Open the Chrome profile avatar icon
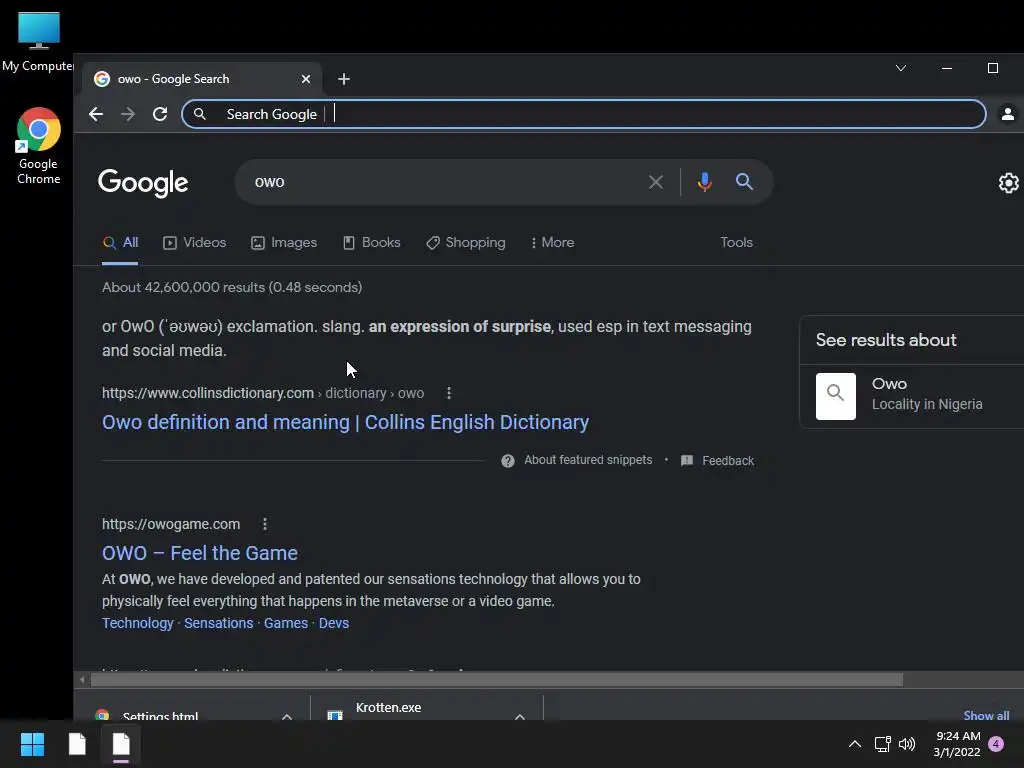1024x768 pixels. click(1008, 114)
